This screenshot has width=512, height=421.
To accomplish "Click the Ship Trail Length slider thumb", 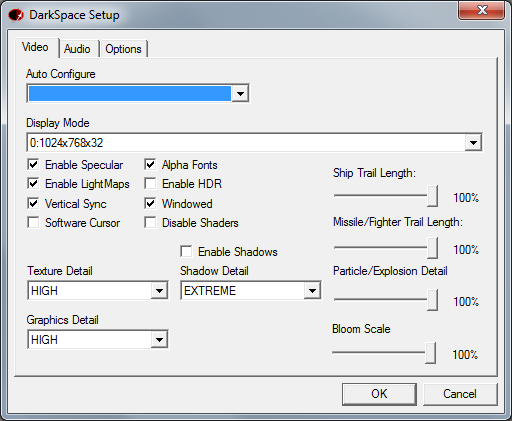I will [432, 196].
